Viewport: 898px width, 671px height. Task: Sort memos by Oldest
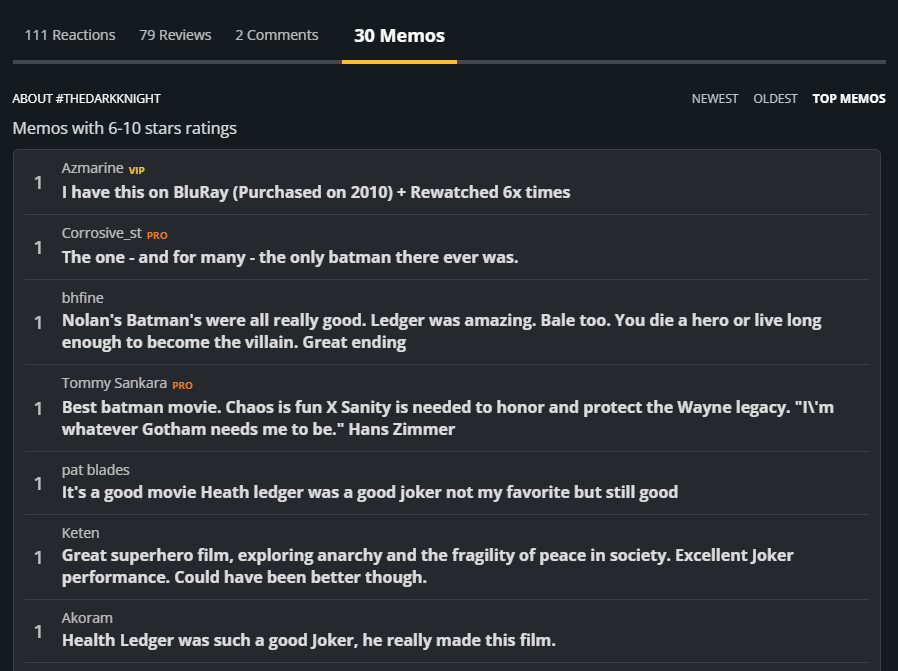[775, 99]
